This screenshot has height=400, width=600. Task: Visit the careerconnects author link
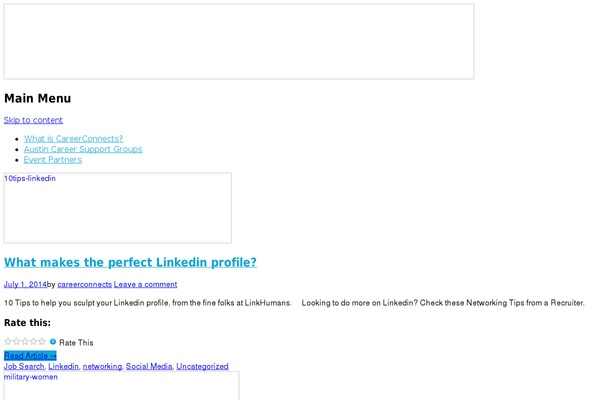coord(84,284)
